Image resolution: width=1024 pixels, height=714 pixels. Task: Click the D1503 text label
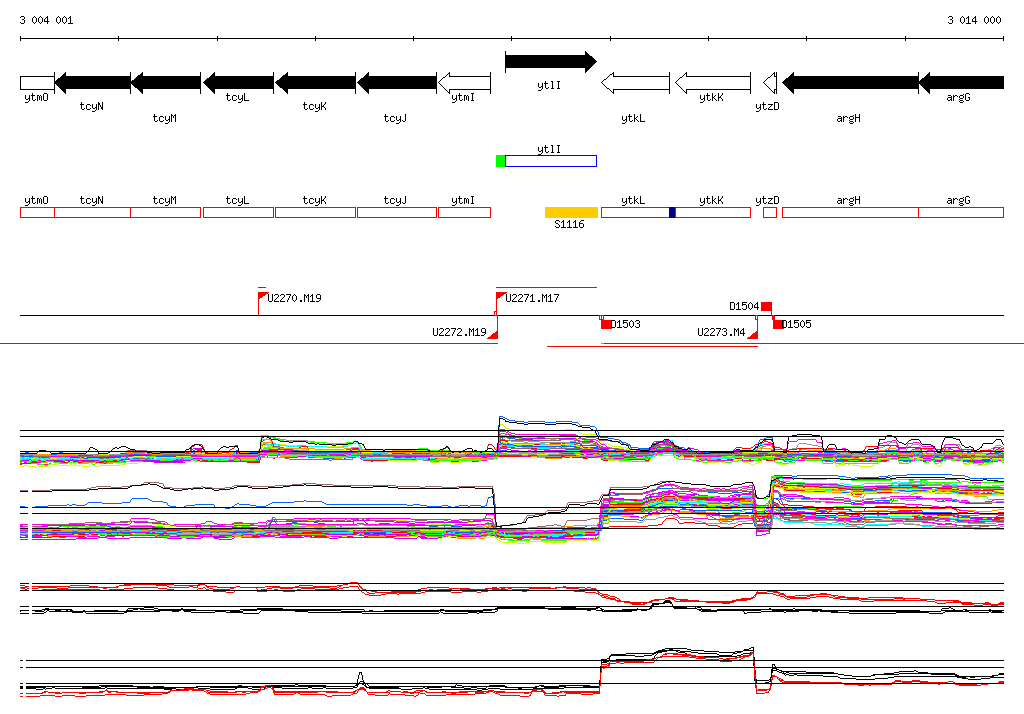tap(626, 324)
